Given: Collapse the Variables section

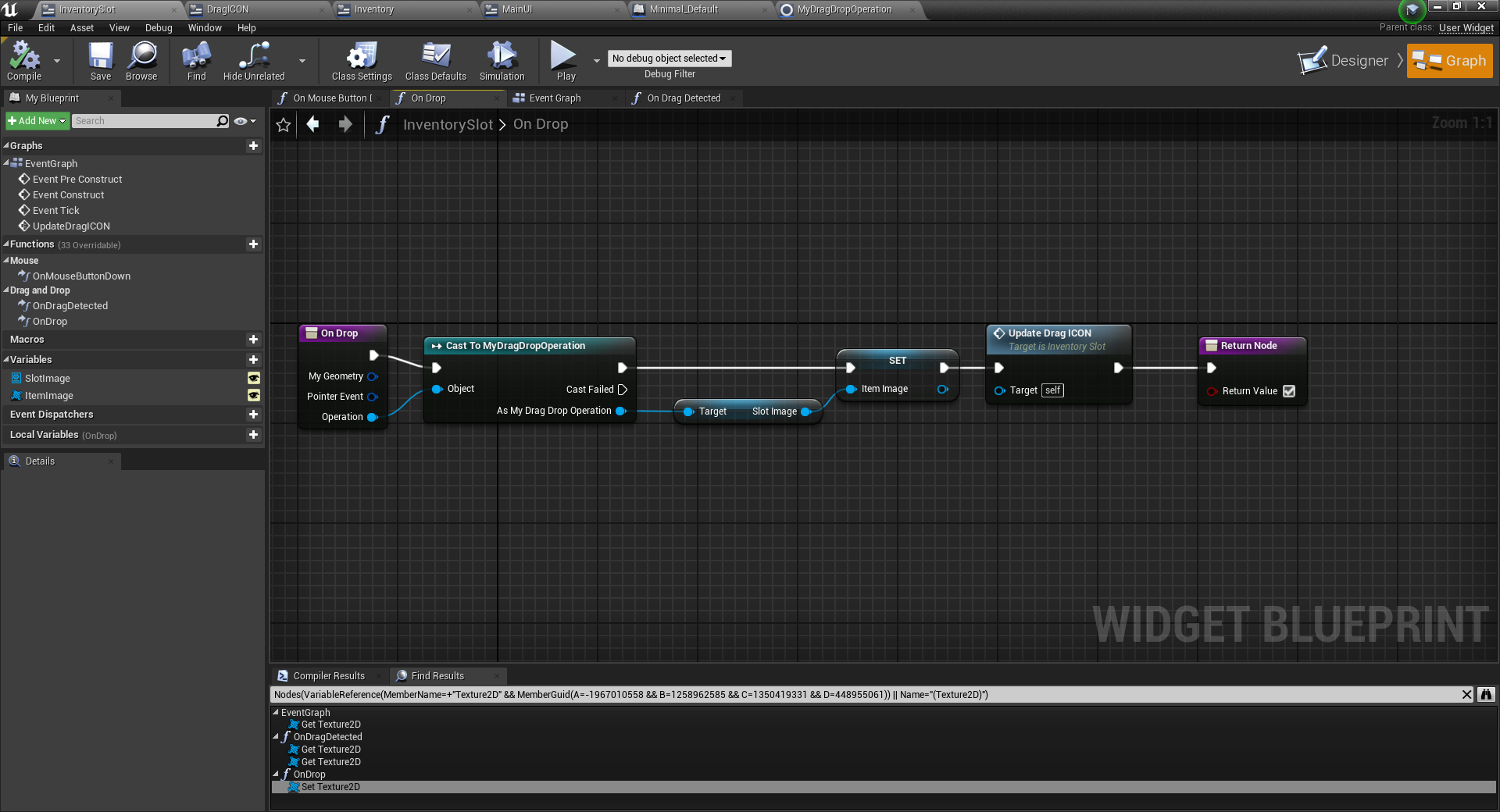Looking at the screenshot, I should pyautogui.click(x=6, y=360).
